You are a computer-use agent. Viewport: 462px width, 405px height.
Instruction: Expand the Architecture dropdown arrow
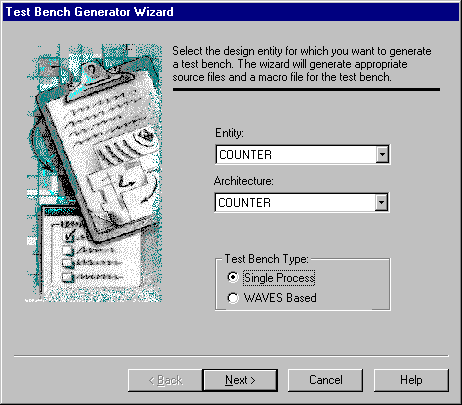pyautogui.click(x=381, y=202)
